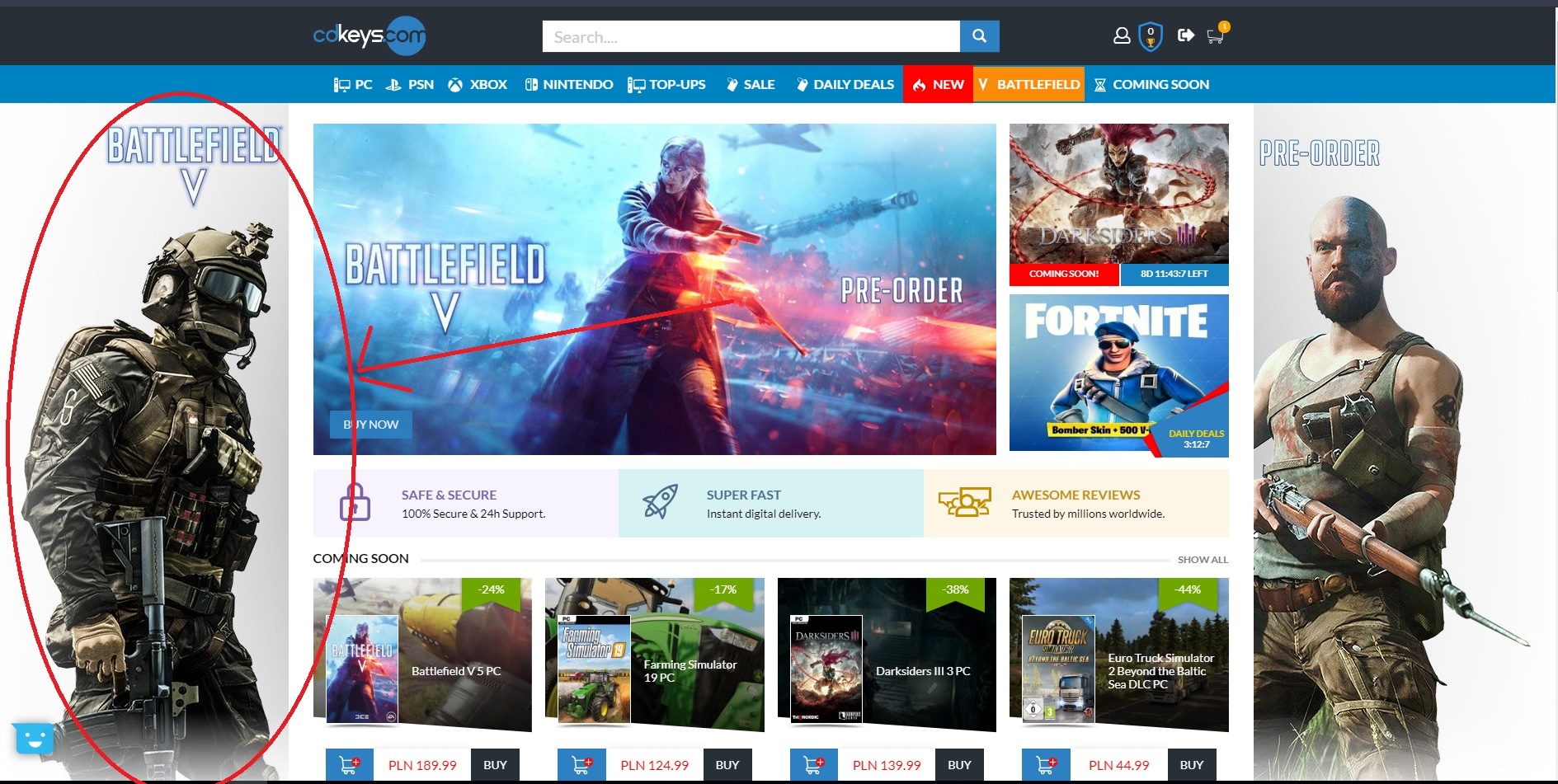Click BUY for Darksiders III 3 PC
This screenshot has width=1558, height=784.
pos(959,765)
